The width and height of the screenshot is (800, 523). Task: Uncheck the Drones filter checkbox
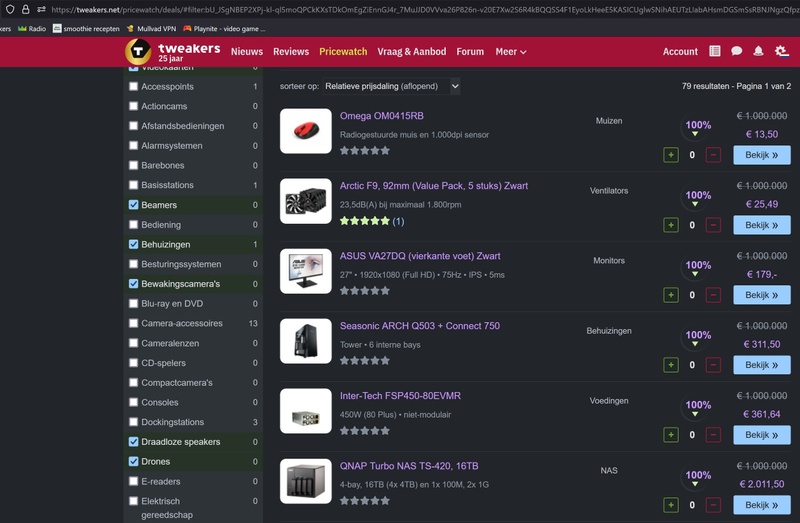(134, 461)
